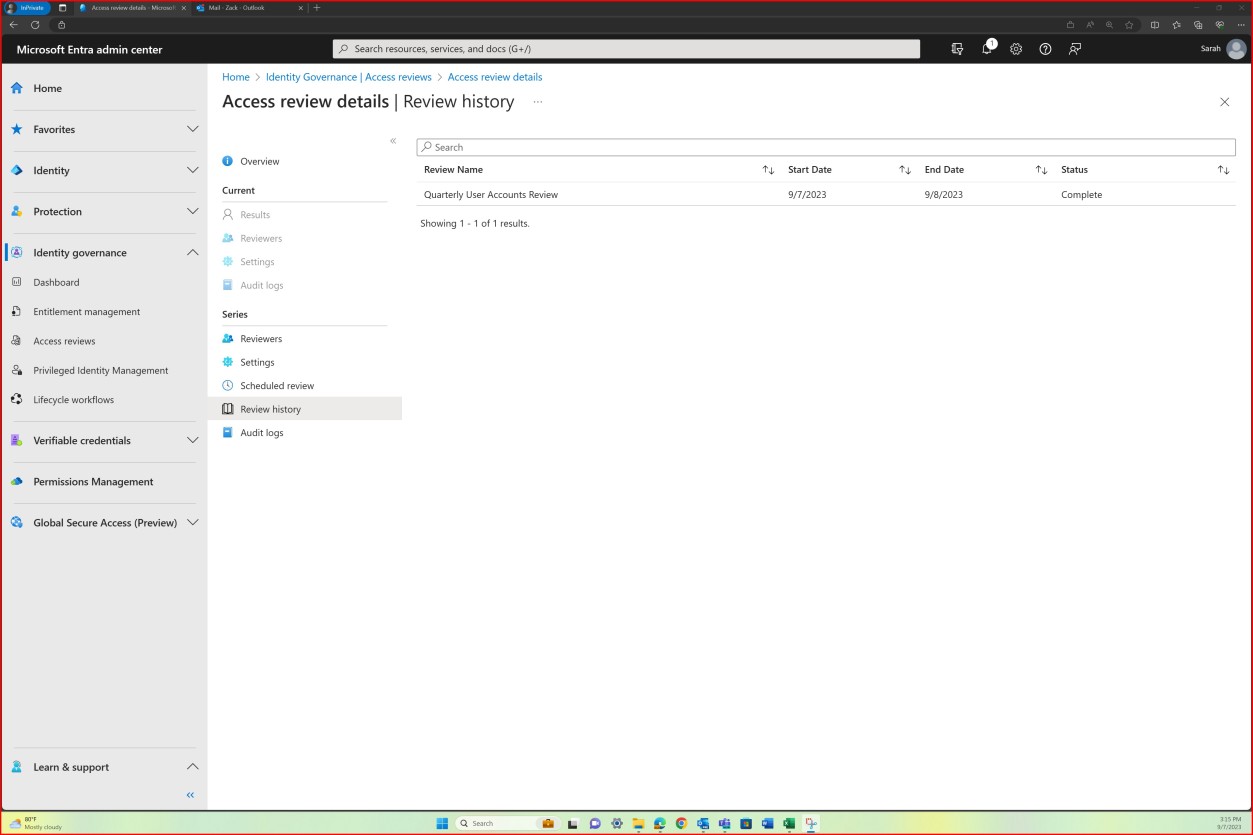The image size is (1253, 835).
Task: Open the Entra settings gear icon
Action: (x=1016, y=48)
